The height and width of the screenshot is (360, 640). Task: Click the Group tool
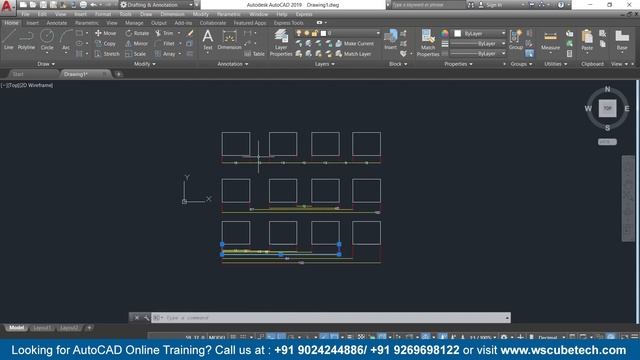(x=516, y=39)
